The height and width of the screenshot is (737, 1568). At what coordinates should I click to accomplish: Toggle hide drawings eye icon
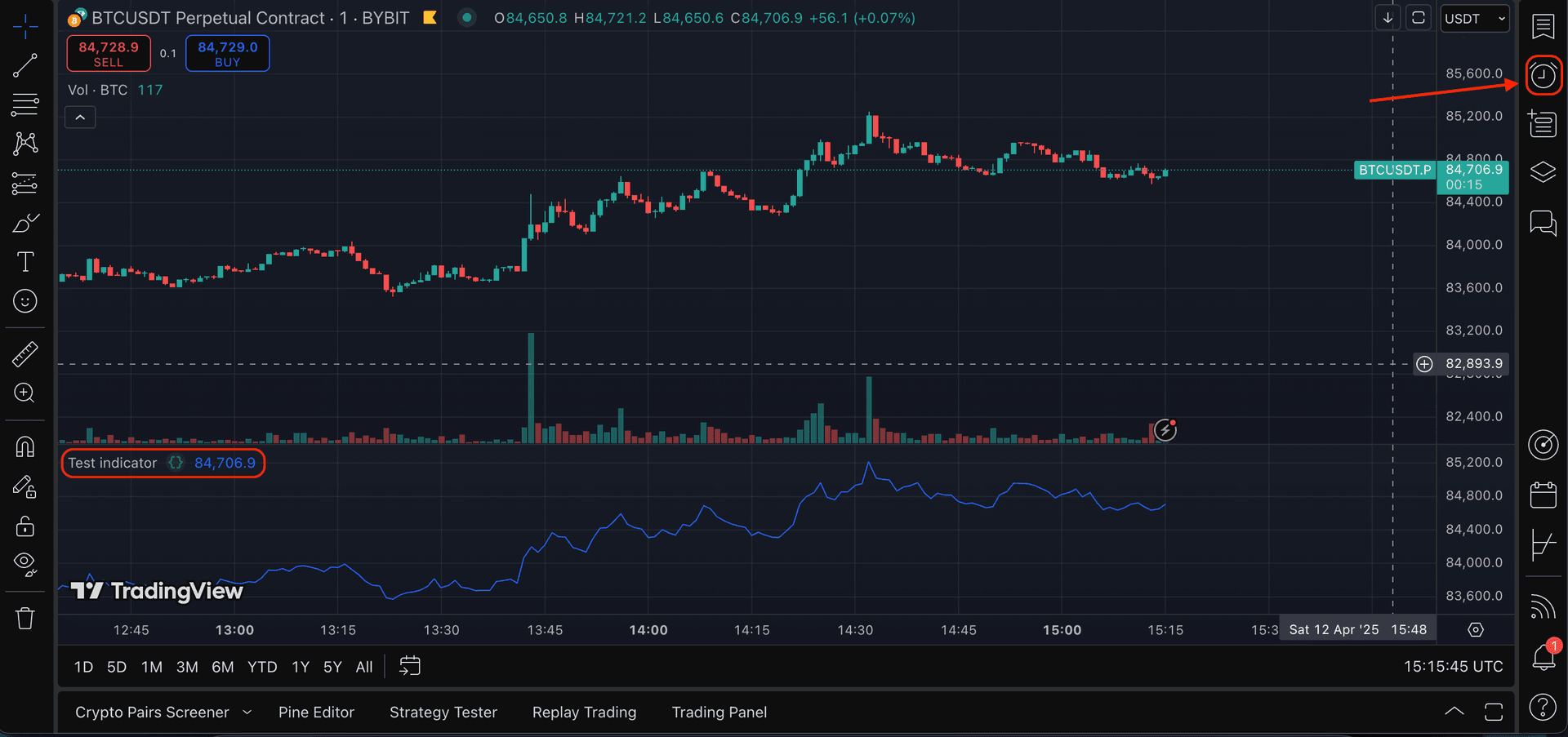tap(25, 563)
